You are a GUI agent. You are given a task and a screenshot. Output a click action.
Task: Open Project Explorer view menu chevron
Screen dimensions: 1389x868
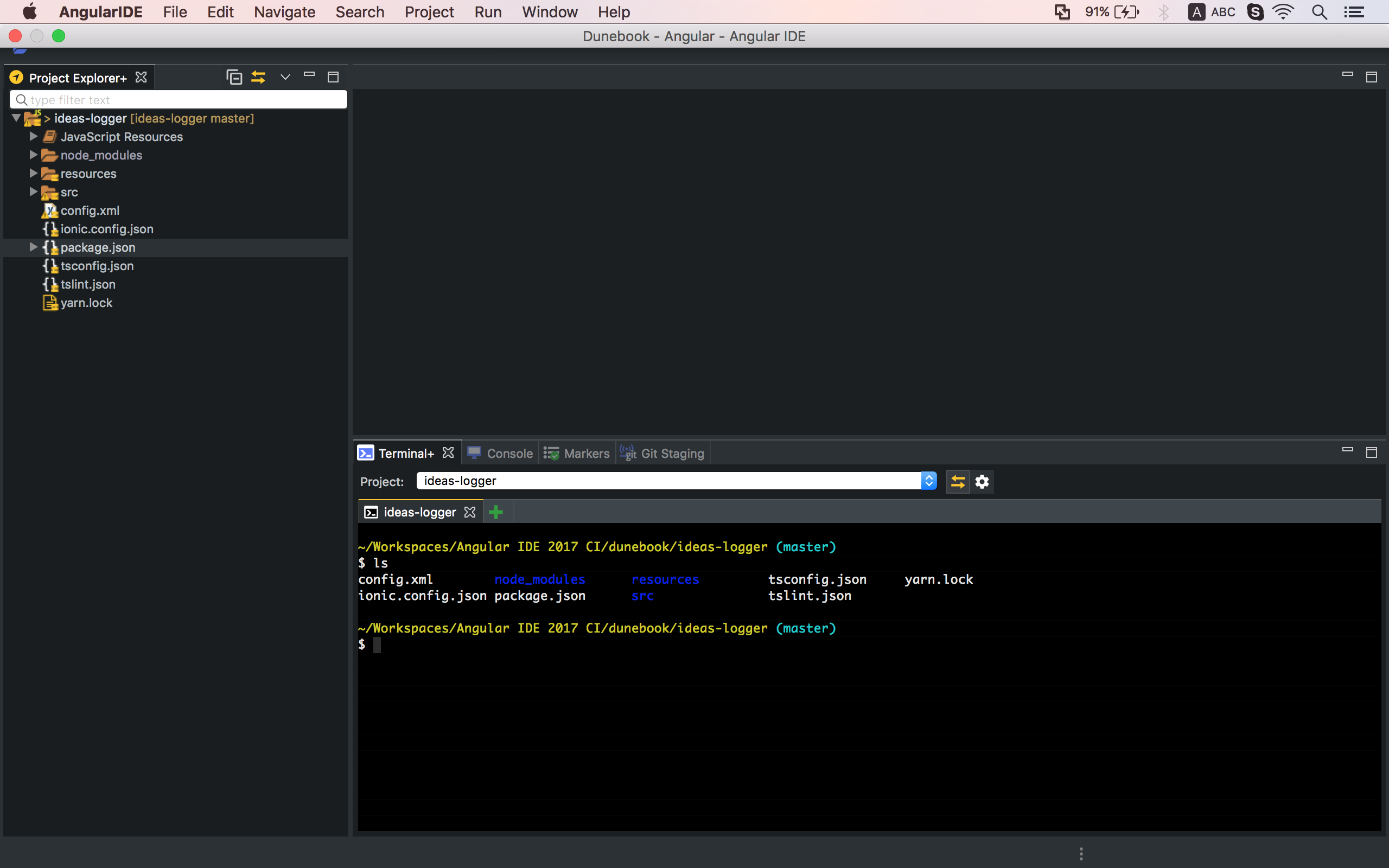point(285,77)
